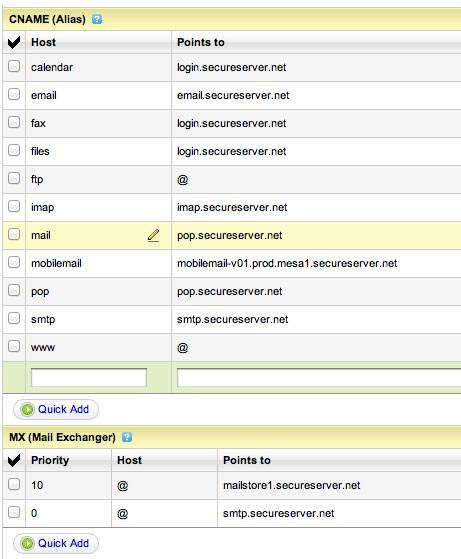Check the ftp CNAME record checkbox
This screenshot has height=559, width=461.
click(14, 178)
